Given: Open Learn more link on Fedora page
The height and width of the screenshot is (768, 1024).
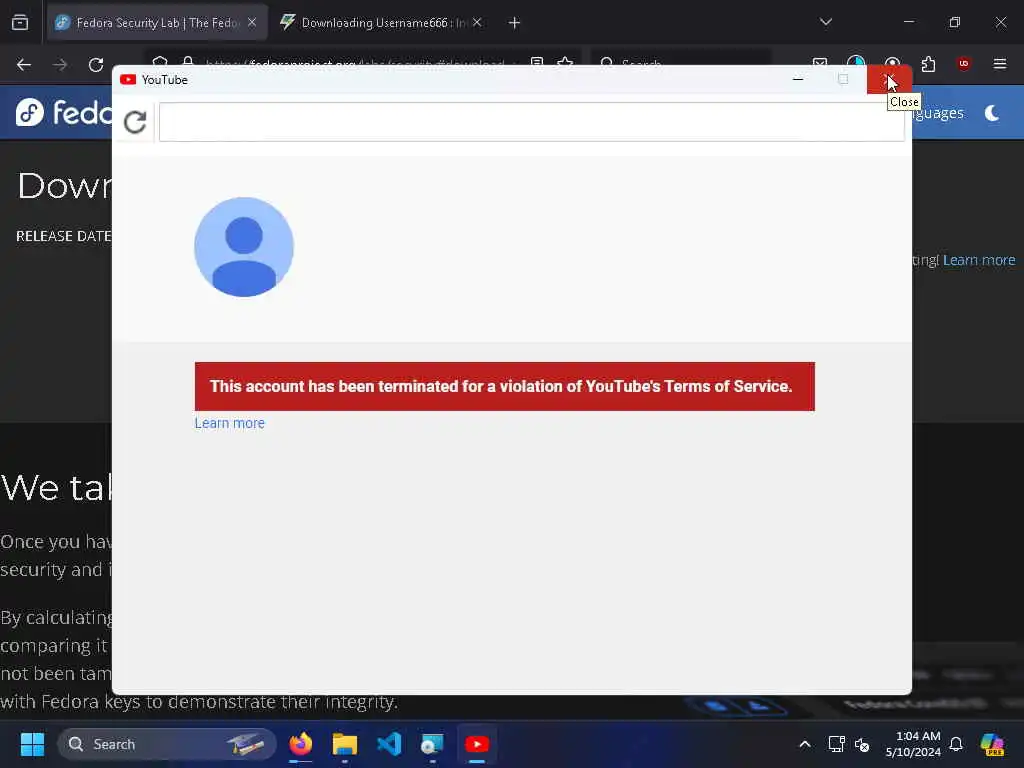Looking at the screenshot, I should click(x=978, y=260).
